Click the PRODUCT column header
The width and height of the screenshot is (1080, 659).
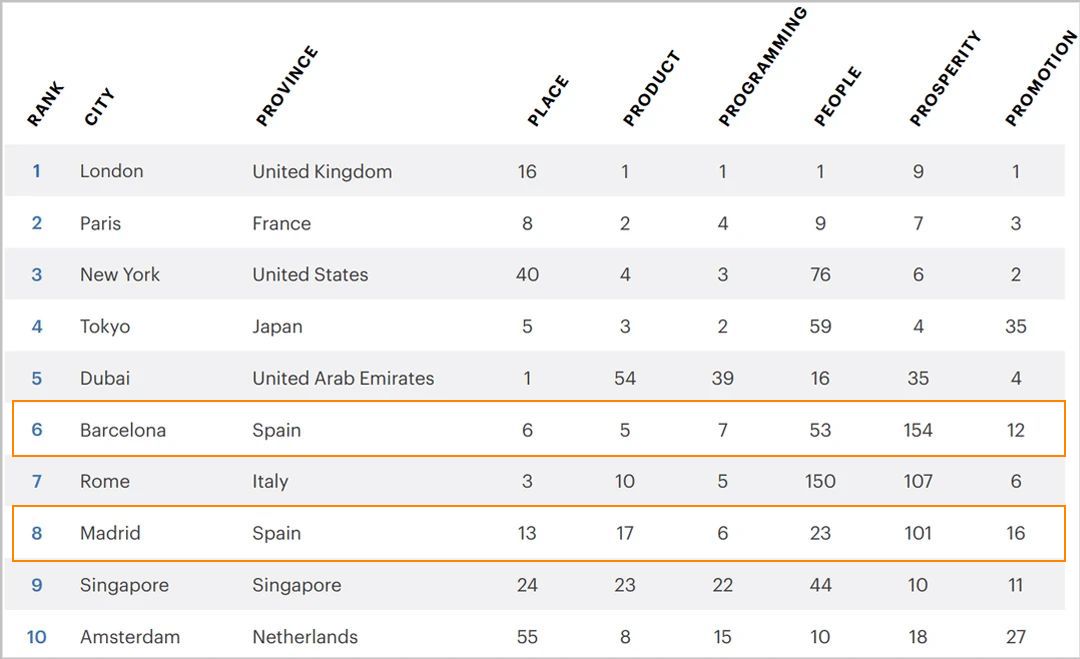coord(651,89)
